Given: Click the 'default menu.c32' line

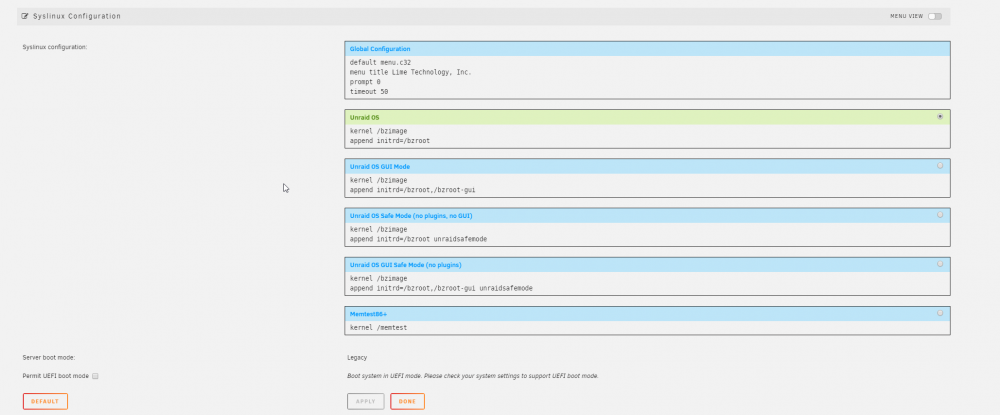Looking at the screenshot, I should [379, 62].
